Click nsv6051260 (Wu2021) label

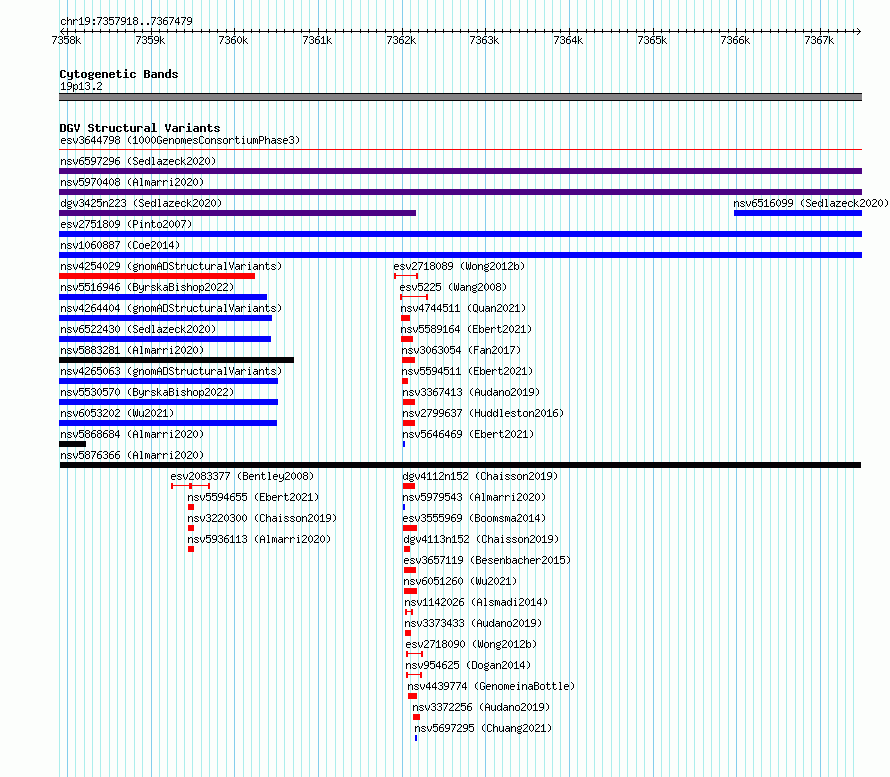(x=460, y=581)
